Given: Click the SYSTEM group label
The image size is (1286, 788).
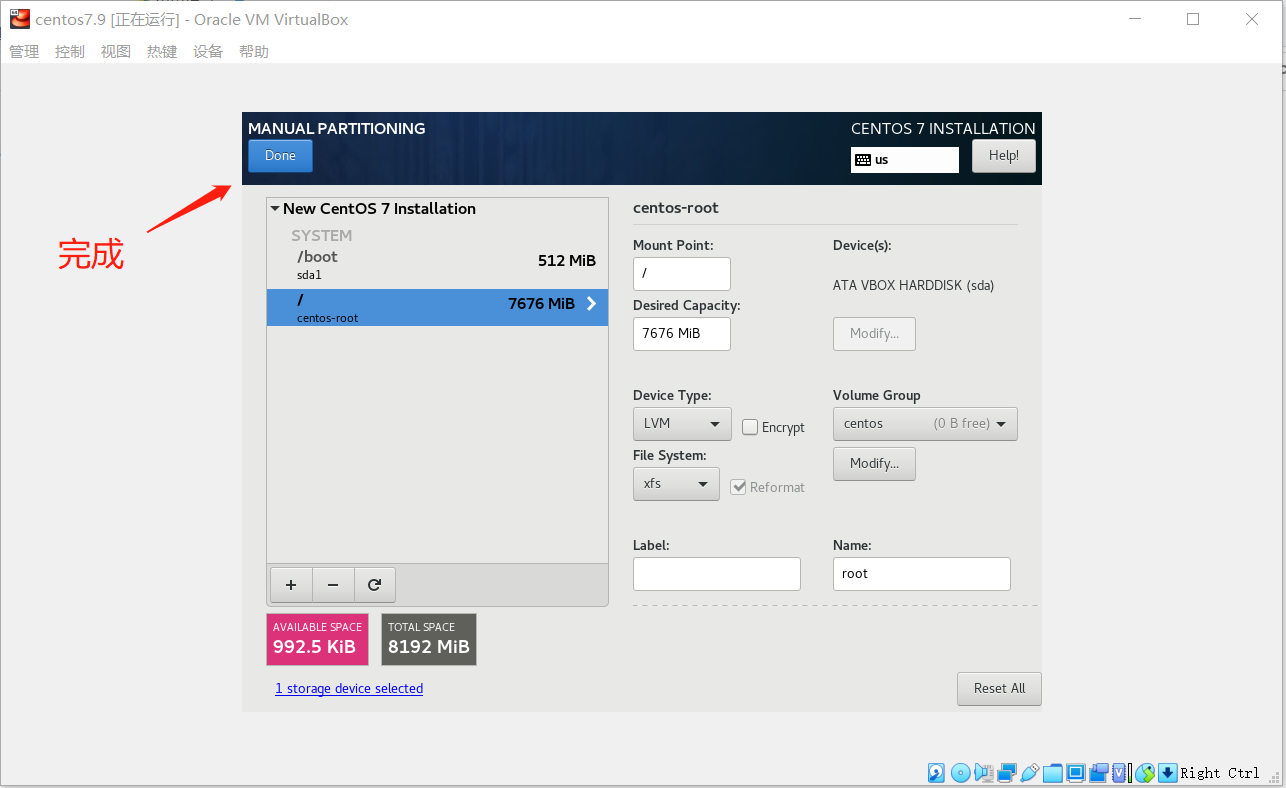Looking at the screenshot, I should (322, 236).
